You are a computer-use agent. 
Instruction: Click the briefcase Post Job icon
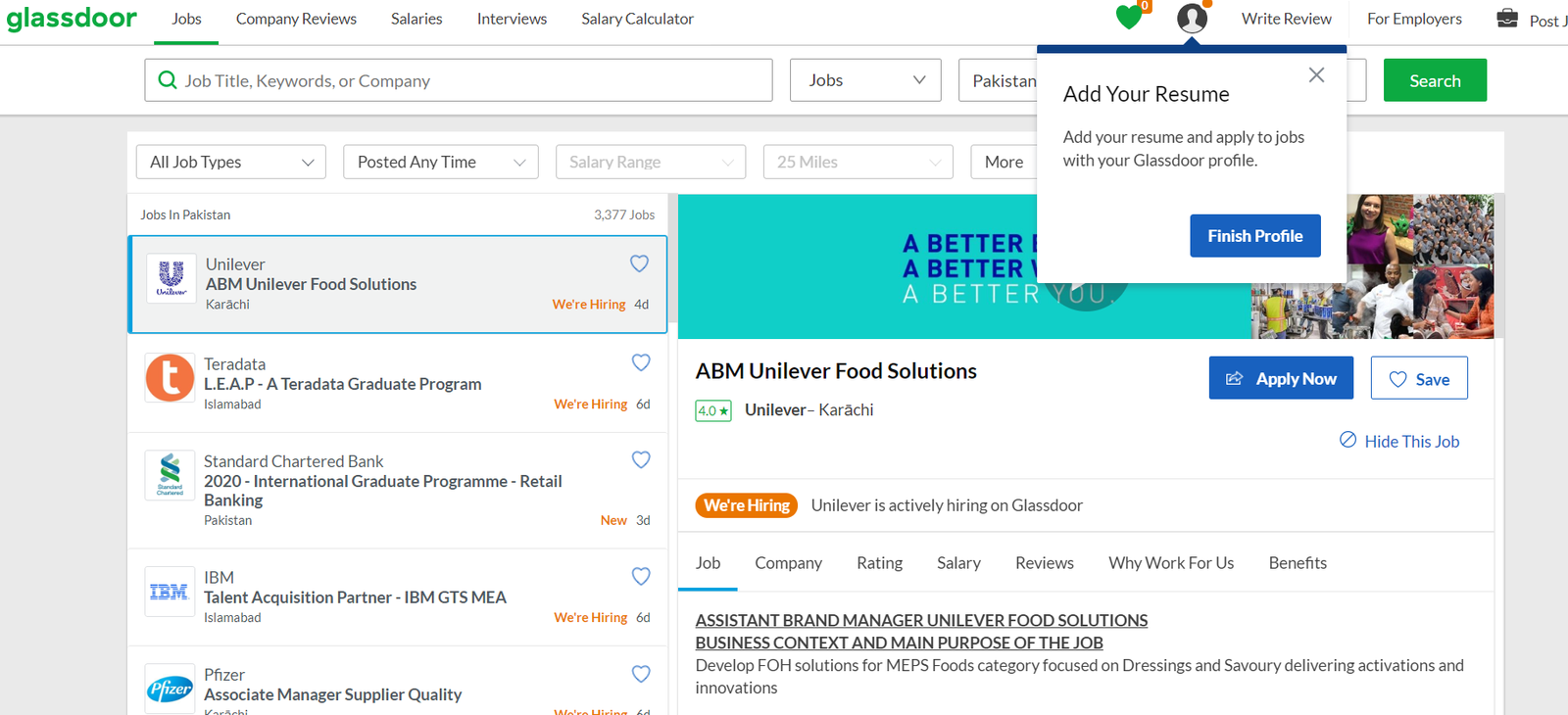[1507, 18]
